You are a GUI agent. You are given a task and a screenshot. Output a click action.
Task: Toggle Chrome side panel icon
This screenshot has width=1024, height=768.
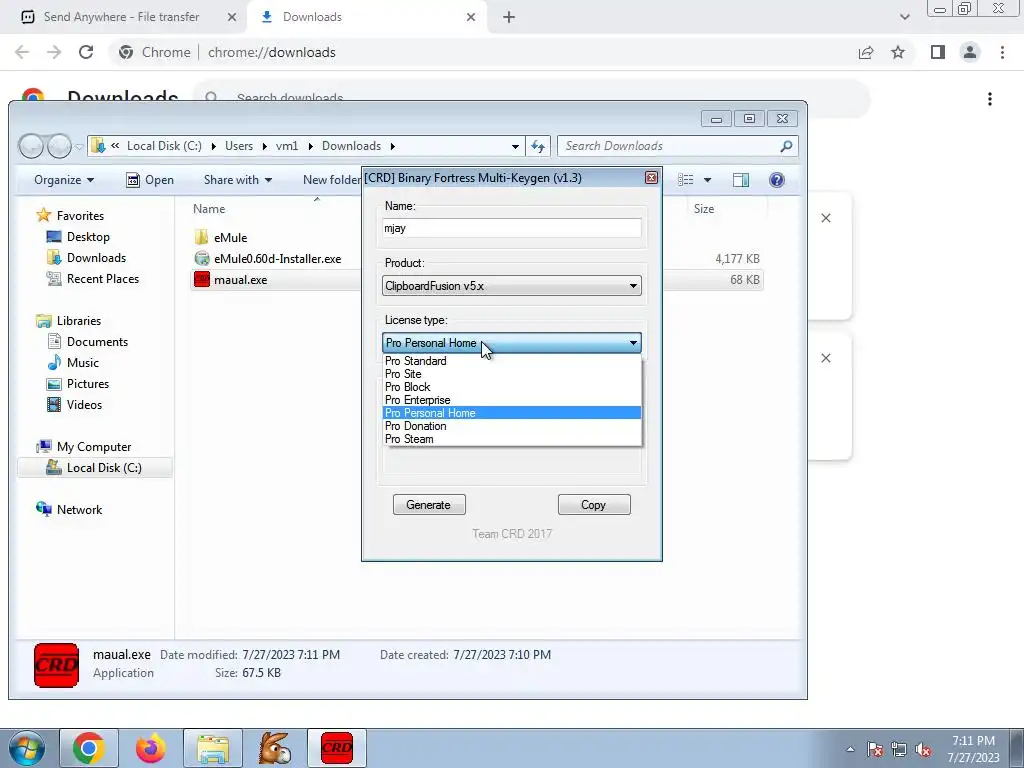(x=938, y=52)
